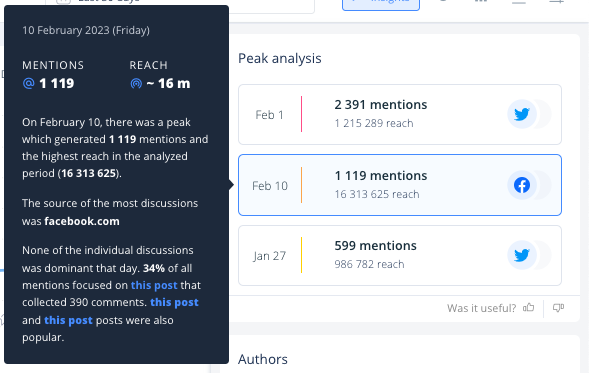Click the @ mentions icon in tooltip
589x373 pixels.
29,83
